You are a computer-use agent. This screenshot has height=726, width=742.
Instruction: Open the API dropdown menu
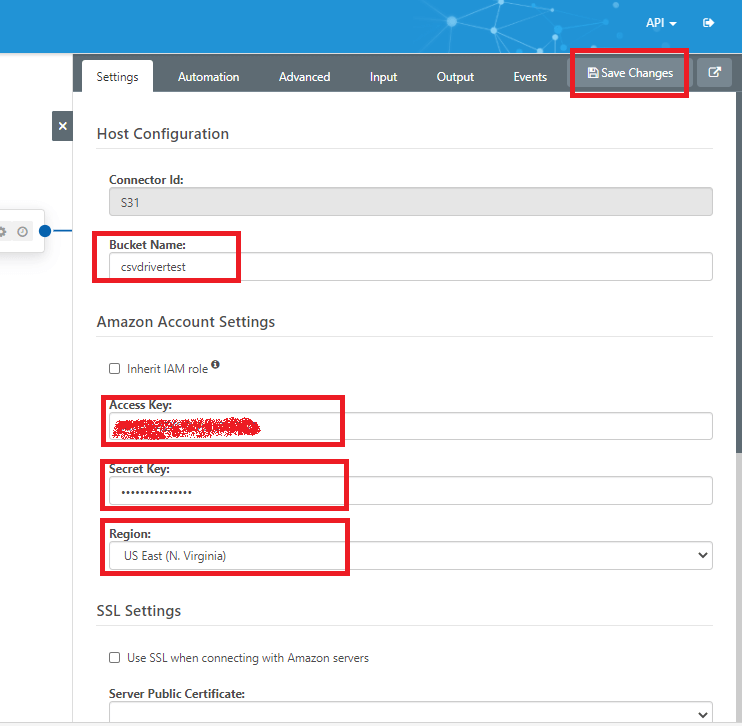coord(661,22)
